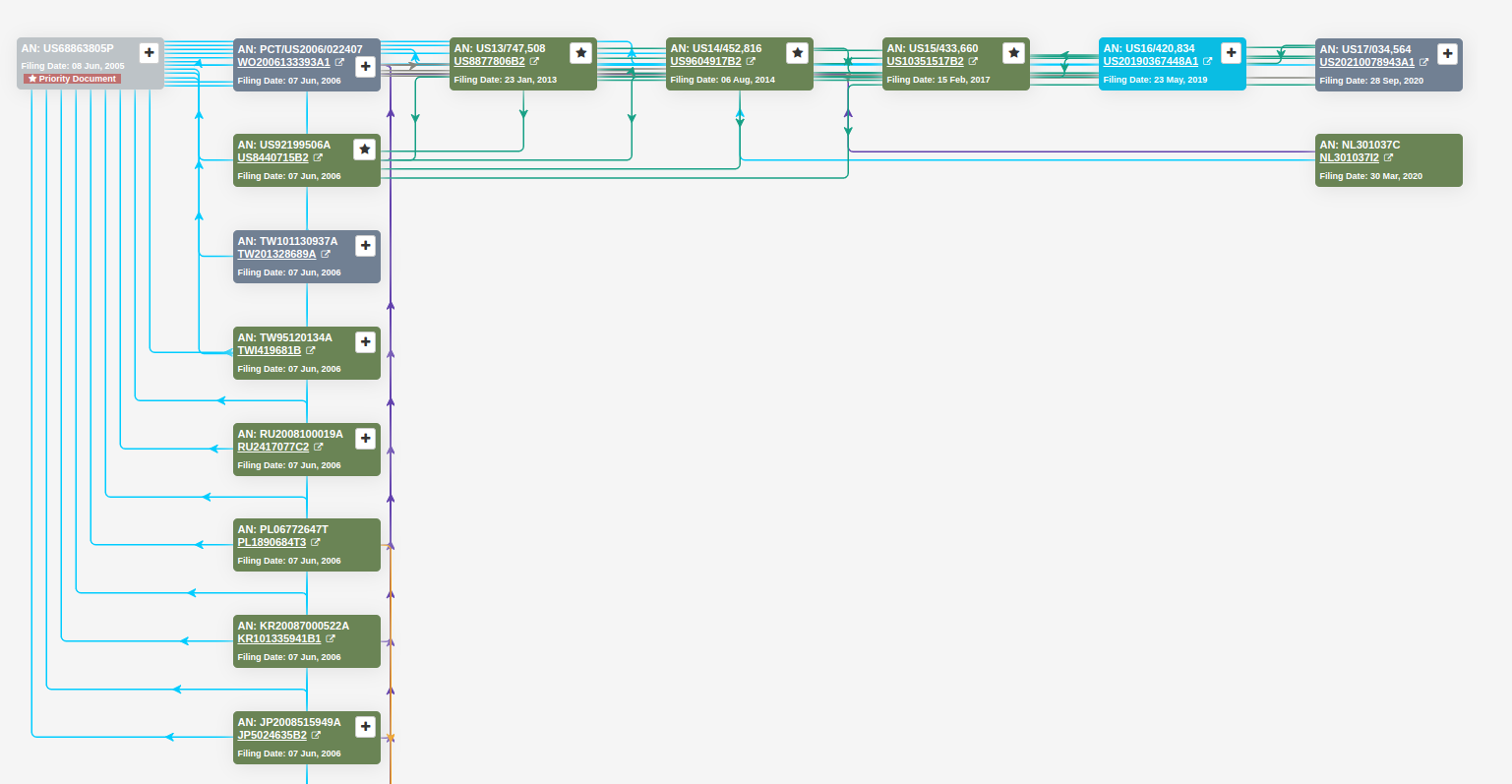The height and width of the screenshot is (784, 1512).
Task: Click external link icon next to US9604917B2
Action: point(752,60)
